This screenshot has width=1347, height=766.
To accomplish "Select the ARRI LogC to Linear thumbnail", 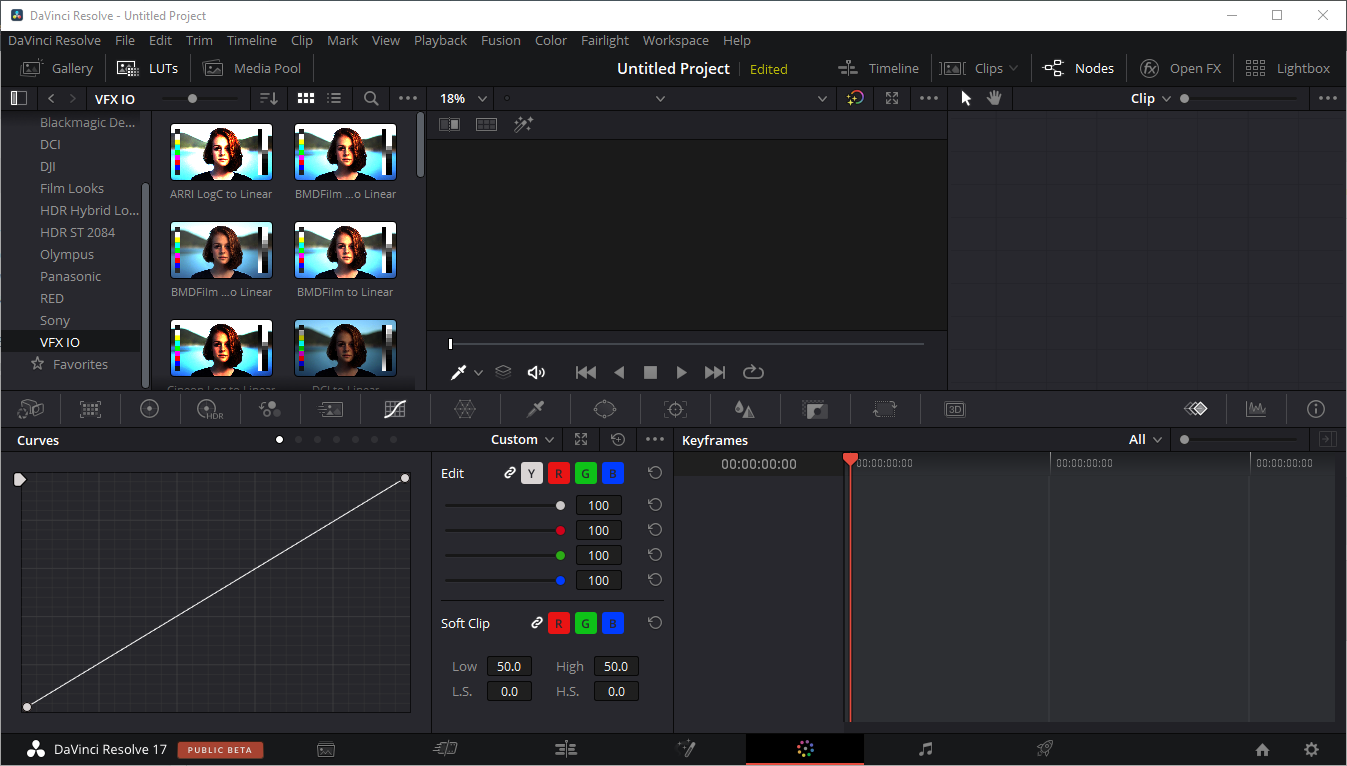I will (221, 152).
